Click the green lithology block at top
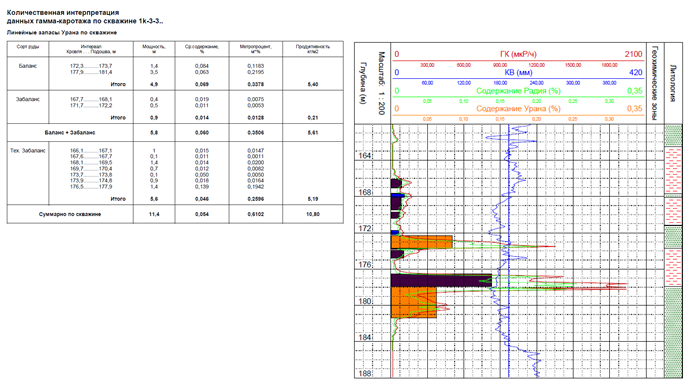The height and width of the screenshot is (389, 695). tap(673, 135)
